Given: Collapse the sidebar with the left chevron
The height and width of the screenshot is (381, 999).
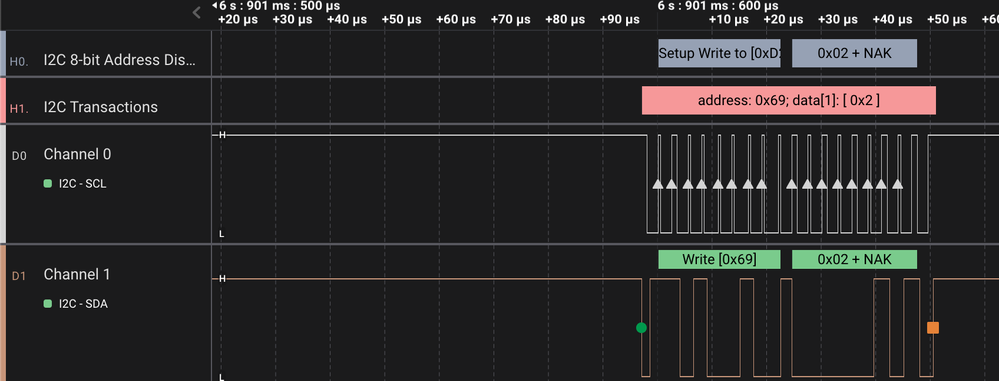Looking at the screenshot, I should (x=197, y=12).
